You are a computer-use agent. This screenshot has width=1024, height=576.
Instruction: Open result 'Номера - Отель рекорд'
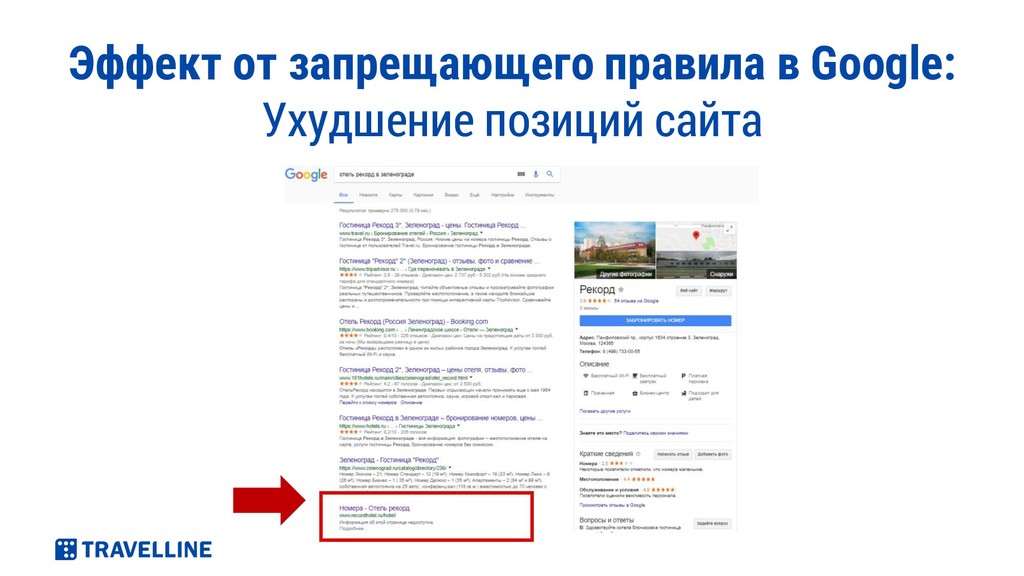tap(374, 508)
